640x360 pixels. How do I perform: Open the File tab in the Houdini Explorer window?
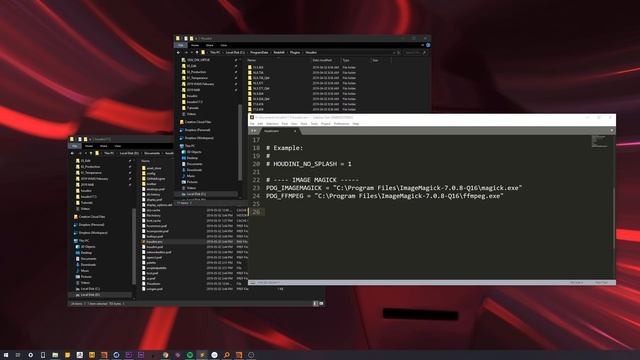coord(180,45)
